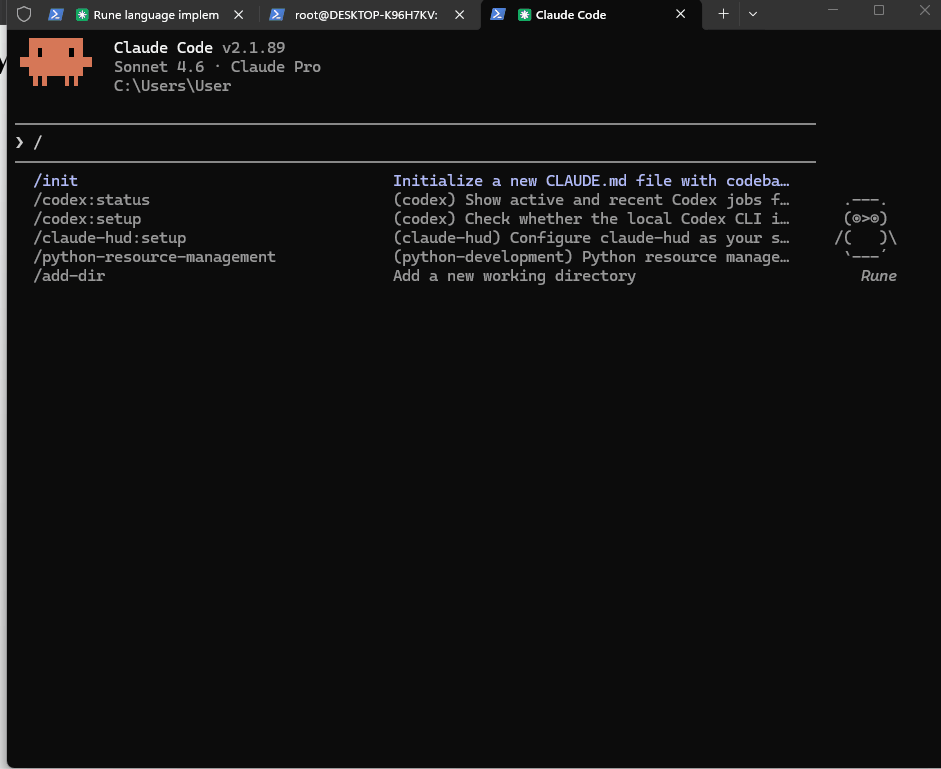Select /python-resource-management command
This screenshot has width=941, height=769.
tap(154, 257)
